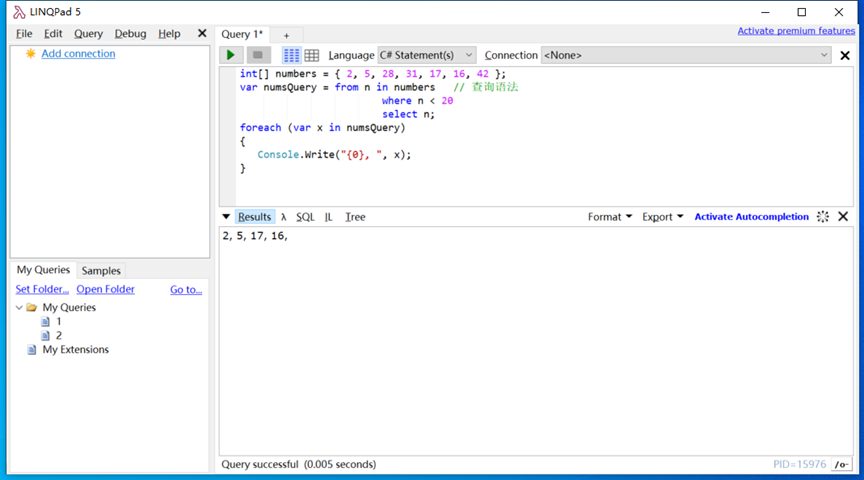Maximize the LINQPad window
This screenshot has width=864, height=480.
point(802,12)
